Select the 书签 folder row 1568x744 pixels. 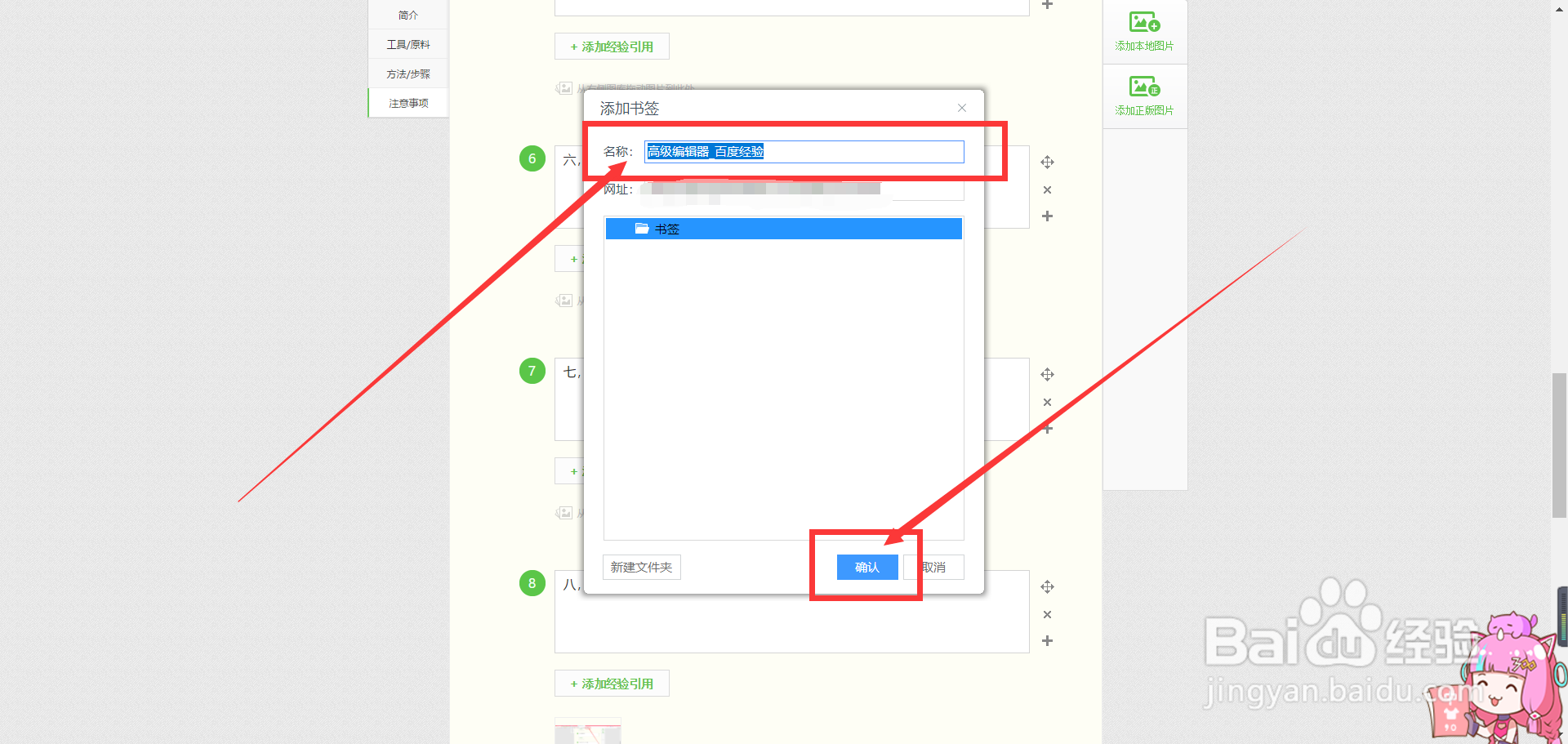click(784, 229)
